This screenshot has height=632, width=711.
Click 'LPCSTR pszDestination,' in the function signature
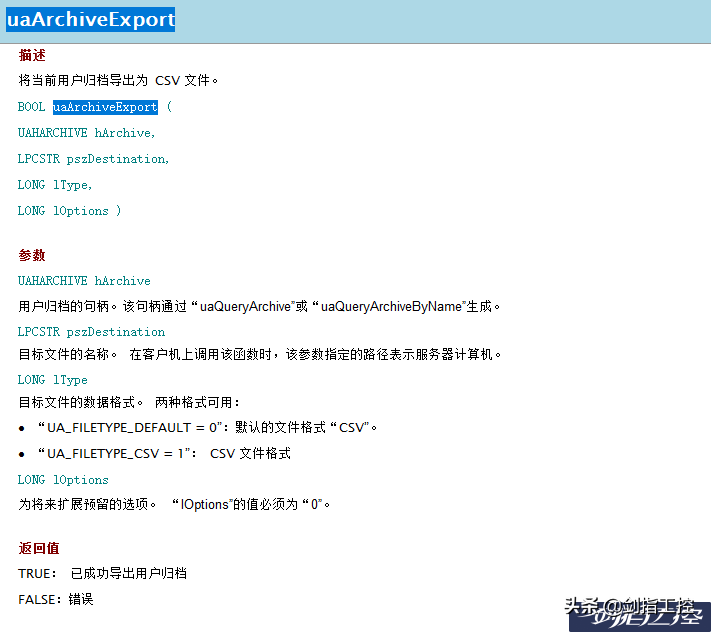point(94,159)
